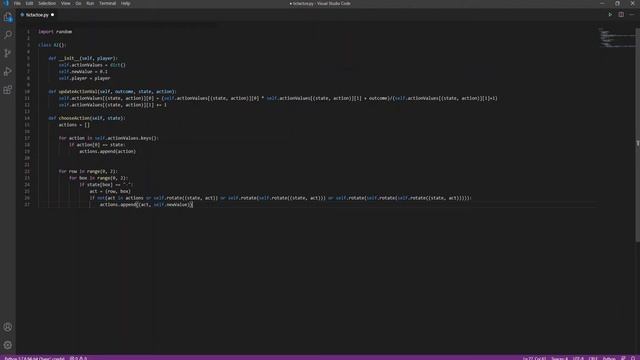The width and height of the screenshot is (640, 360).
Task: Click the Ln/Col cursor position indicator
Action: (534, 358)
